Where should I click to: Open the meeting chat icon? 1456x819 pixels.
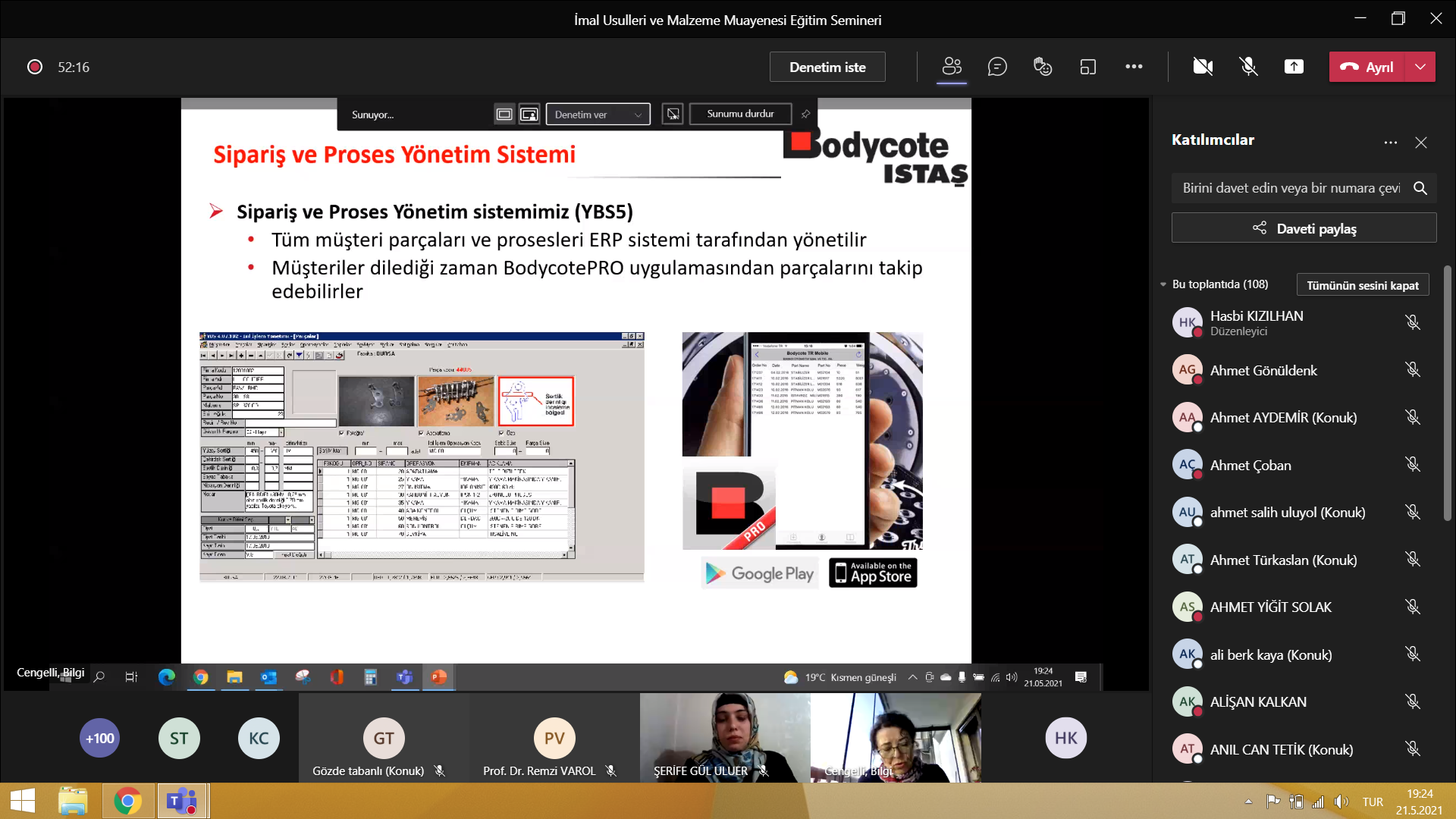point(997,67)
